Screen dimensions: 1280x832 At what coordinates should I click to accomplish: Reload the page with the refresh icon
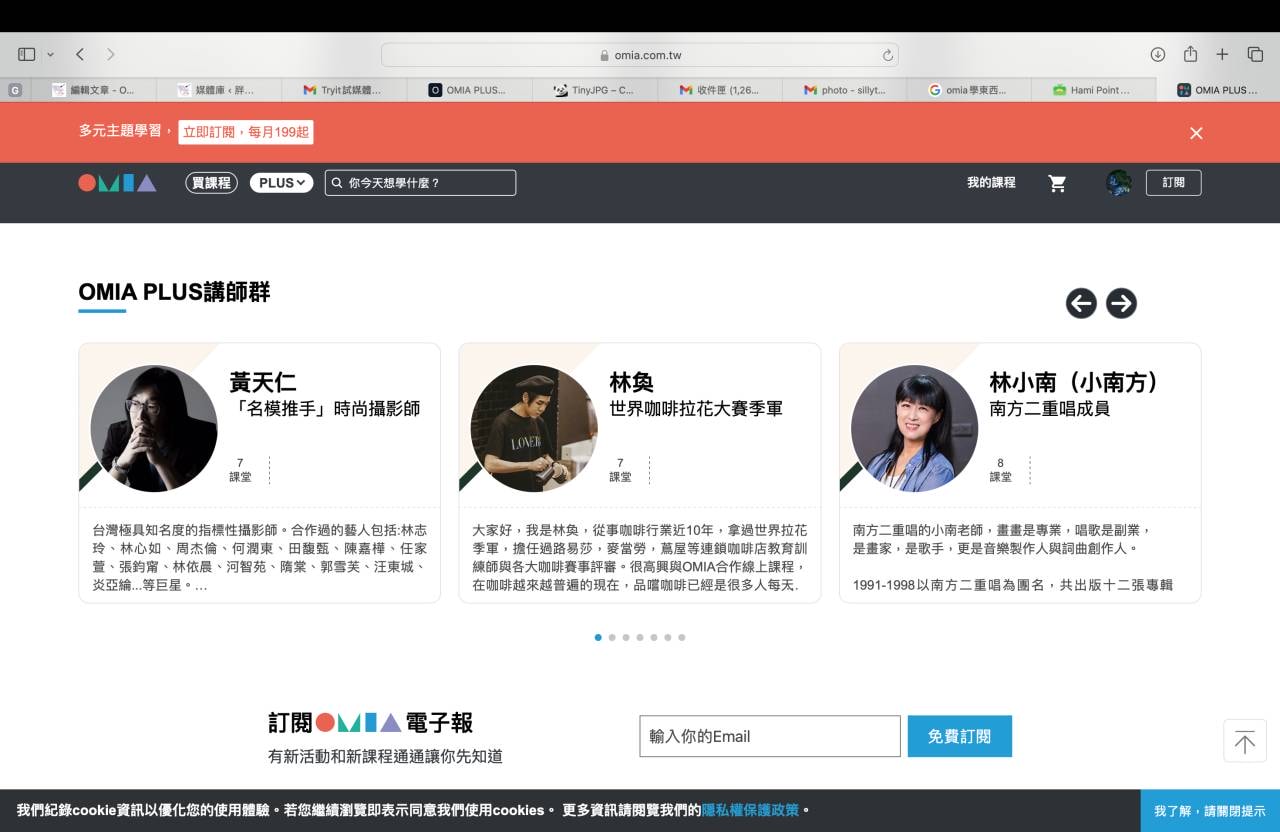coord(887,55)
